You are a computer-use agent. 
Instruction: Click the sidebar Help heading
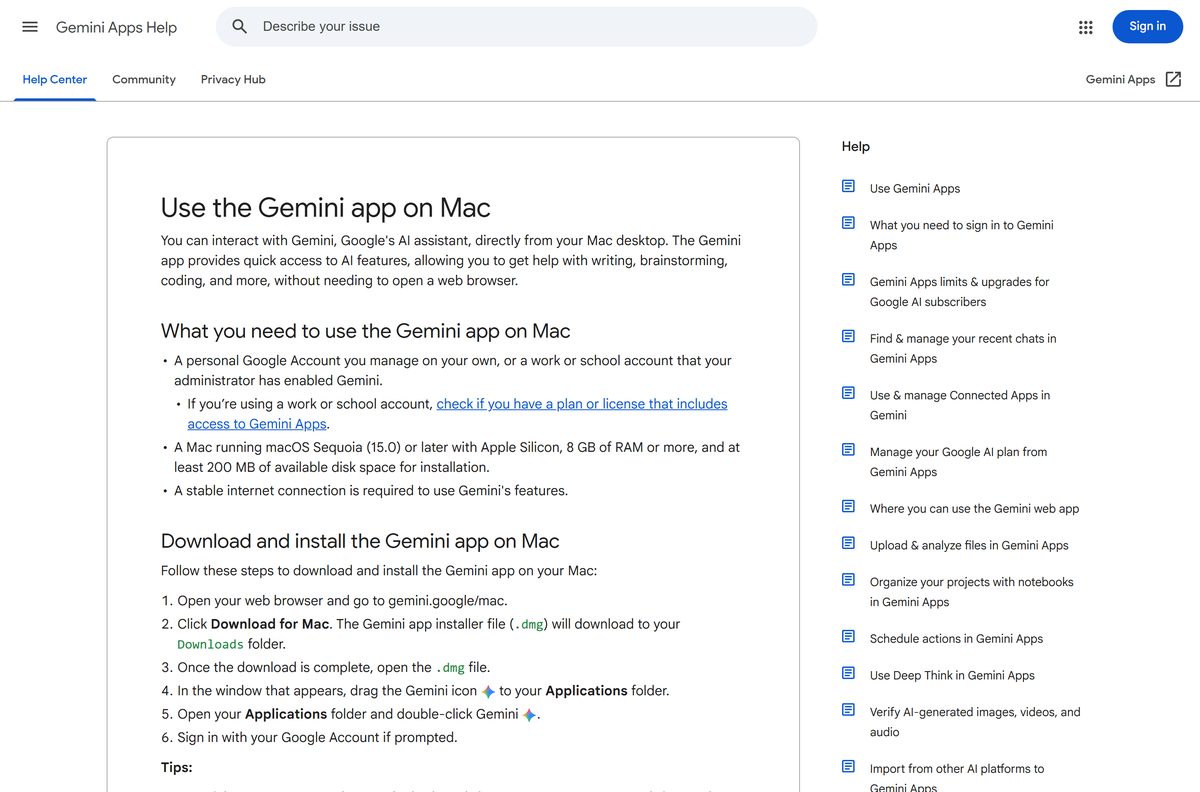(x=856, y=146)
